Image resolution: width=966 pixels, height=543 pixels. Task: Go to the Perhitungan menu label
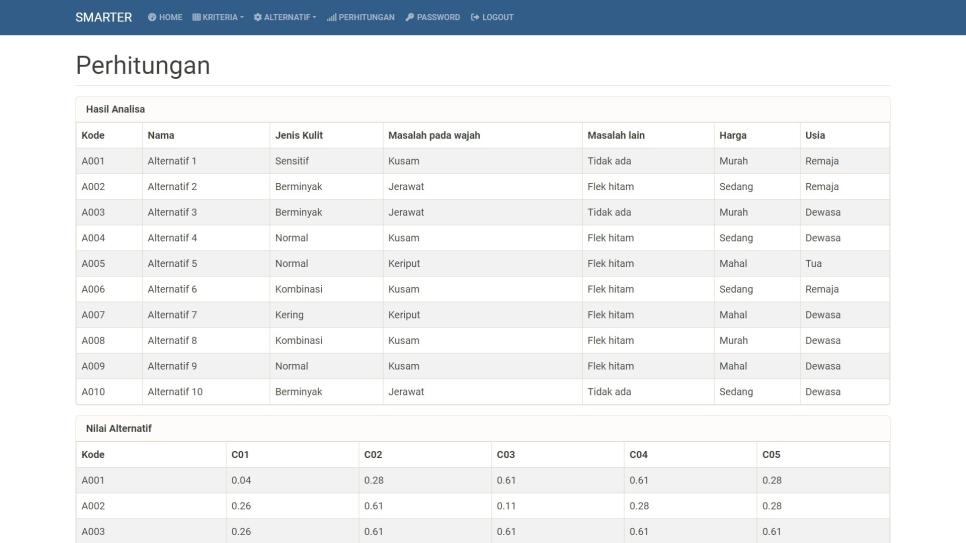coord(366,18)
